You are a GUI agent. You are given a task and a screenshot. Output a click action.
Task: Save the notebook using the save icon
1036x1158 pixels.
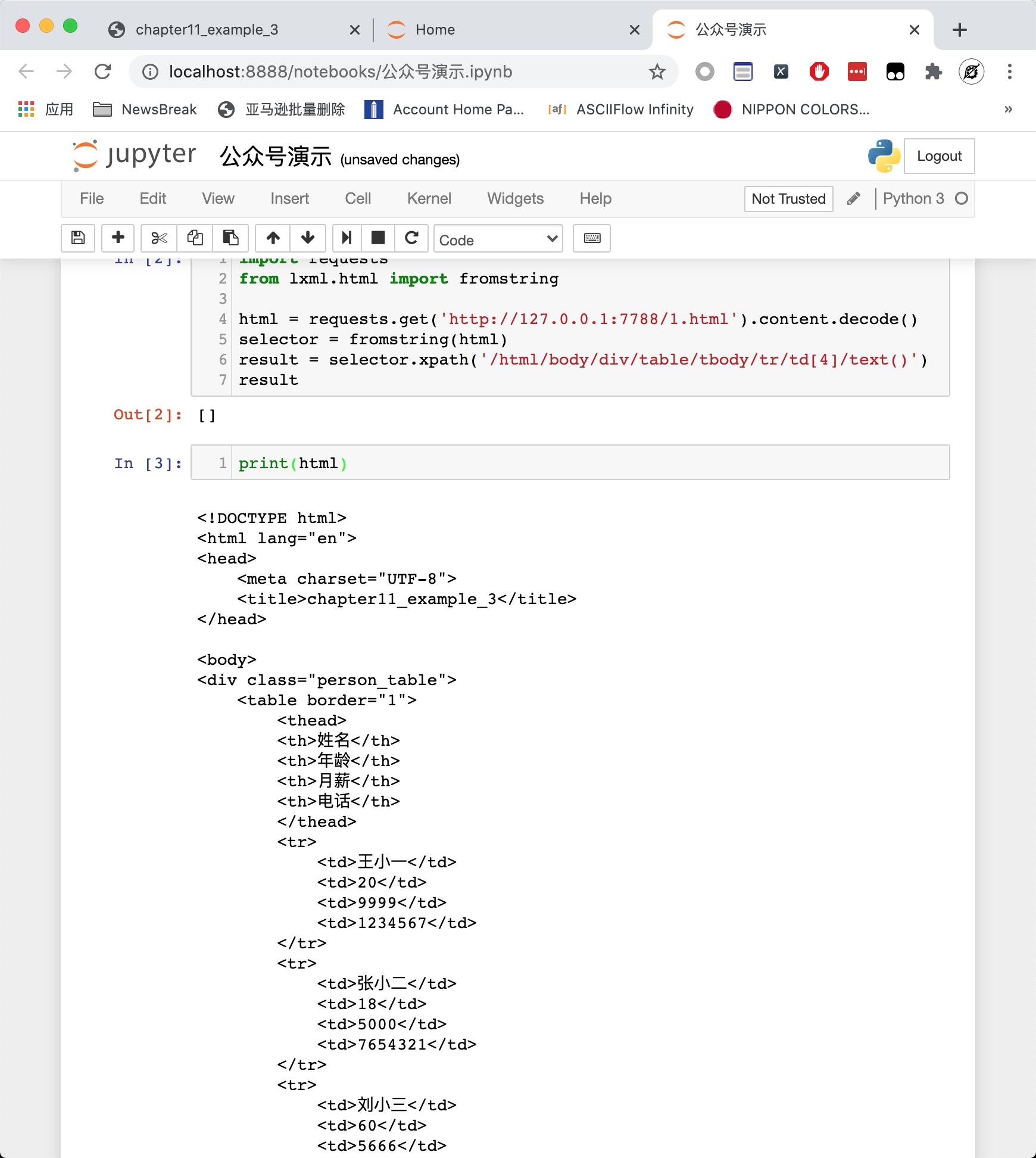point(77,238)
